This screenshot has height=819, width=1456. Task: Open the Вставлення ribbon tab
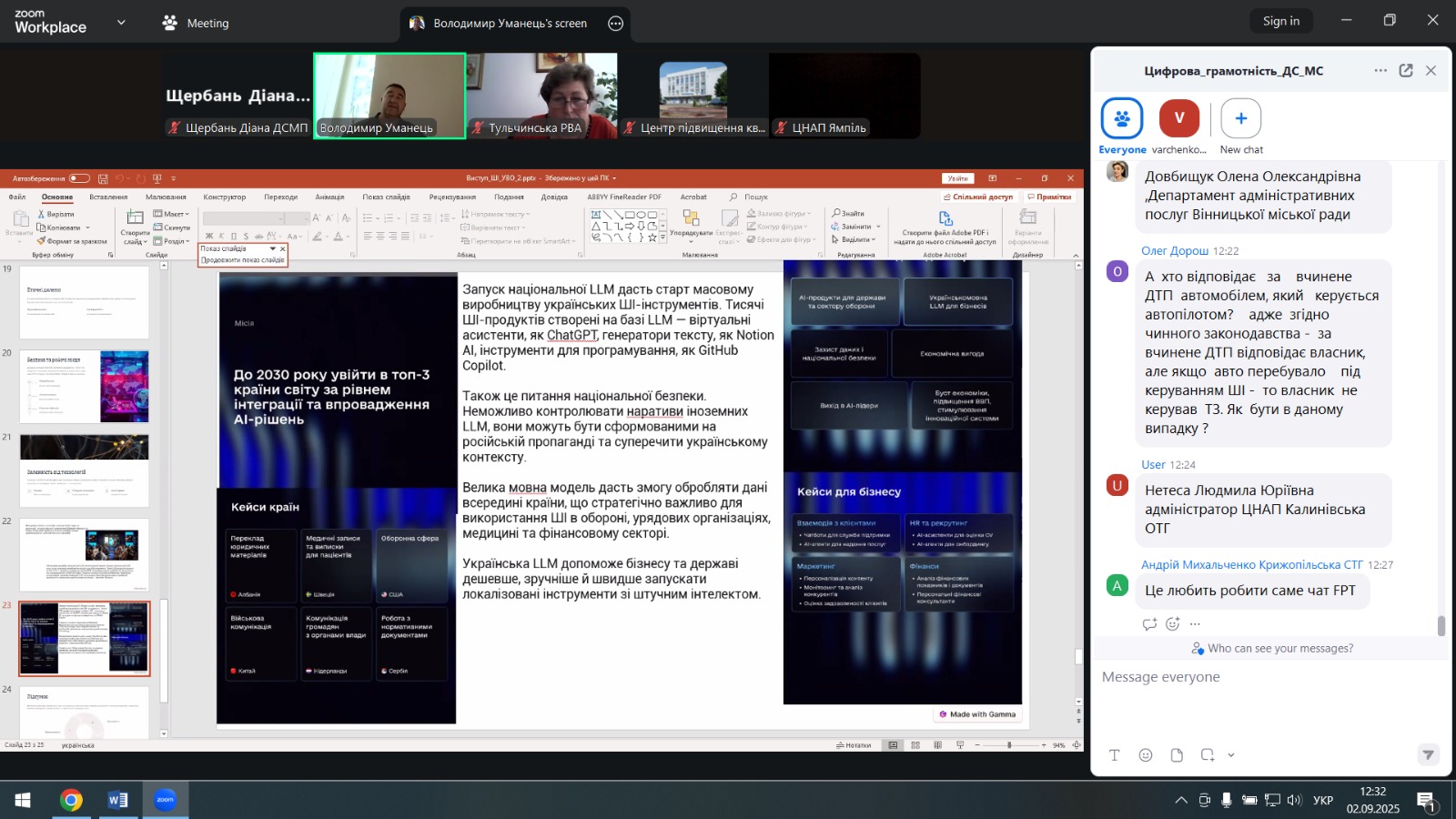click(108, 197)
